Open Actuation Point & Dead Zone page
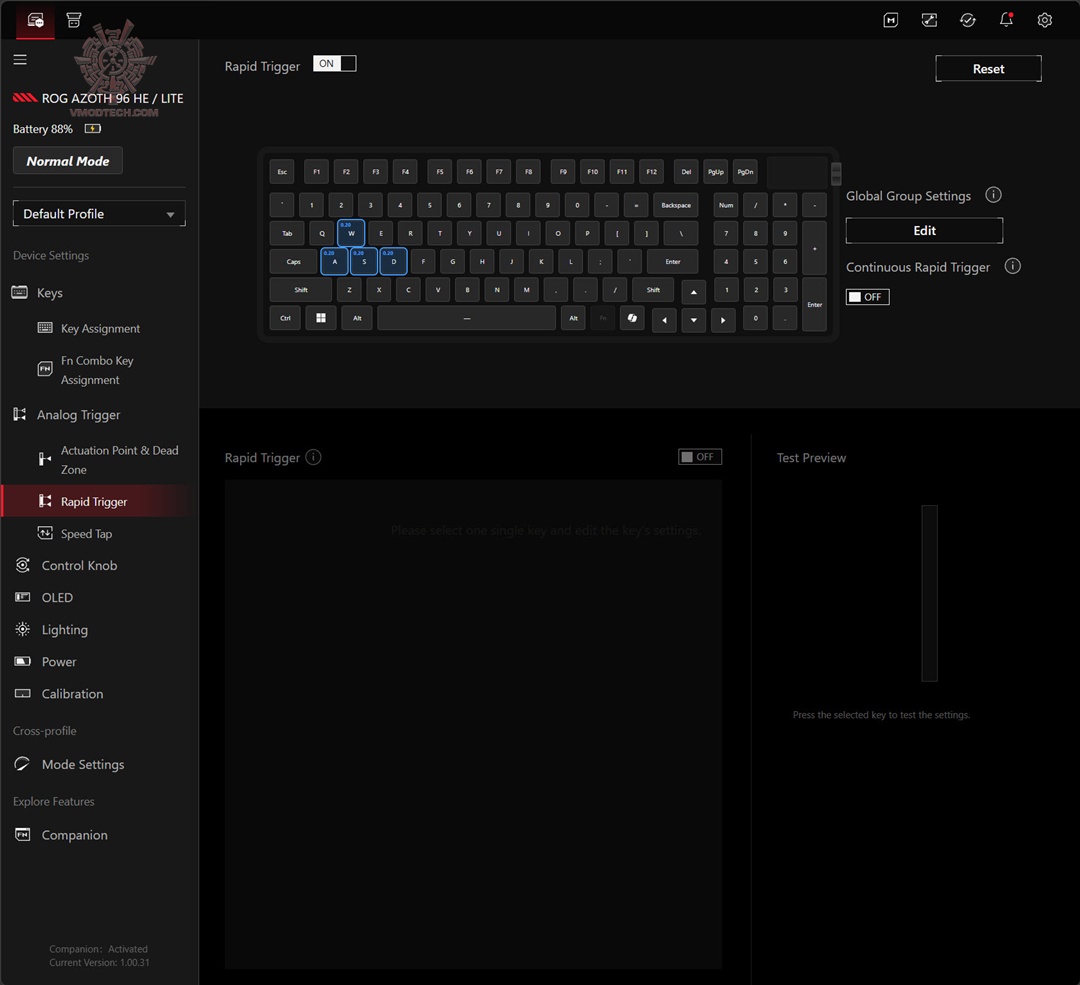The height and width of the screenshot is (985, 1080). pyautogui.click(x=119, y=459)
